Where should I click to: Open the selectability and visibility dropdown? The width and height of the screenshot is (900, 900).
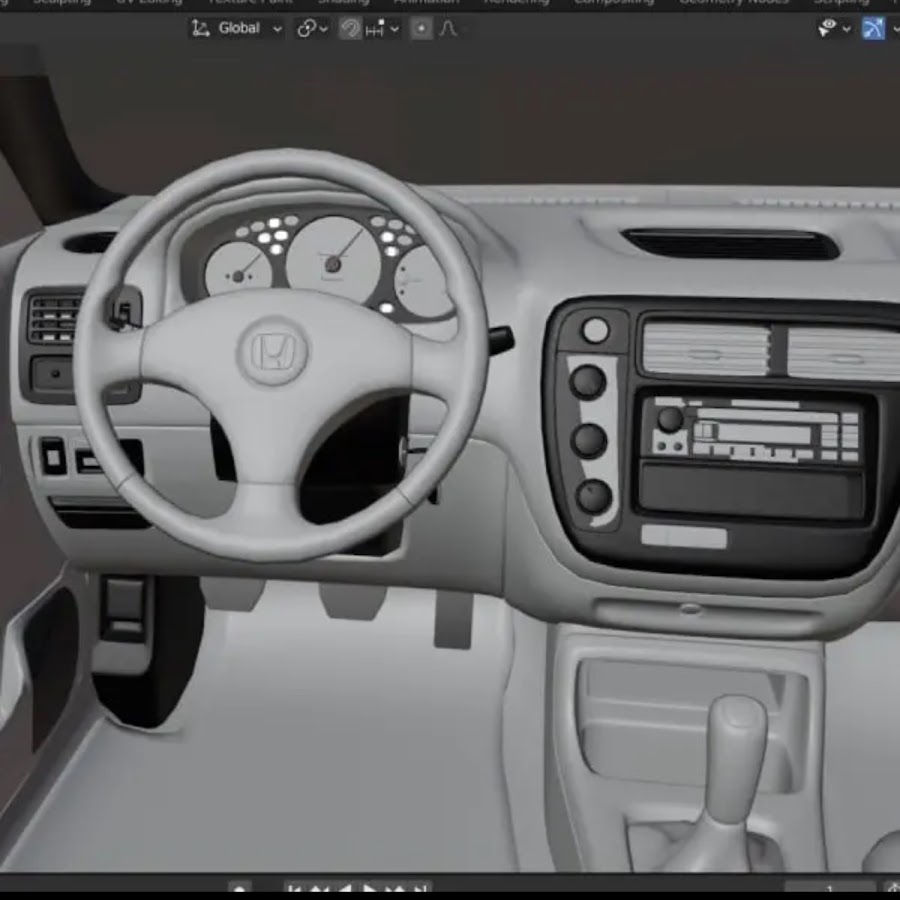pos(834,28)
